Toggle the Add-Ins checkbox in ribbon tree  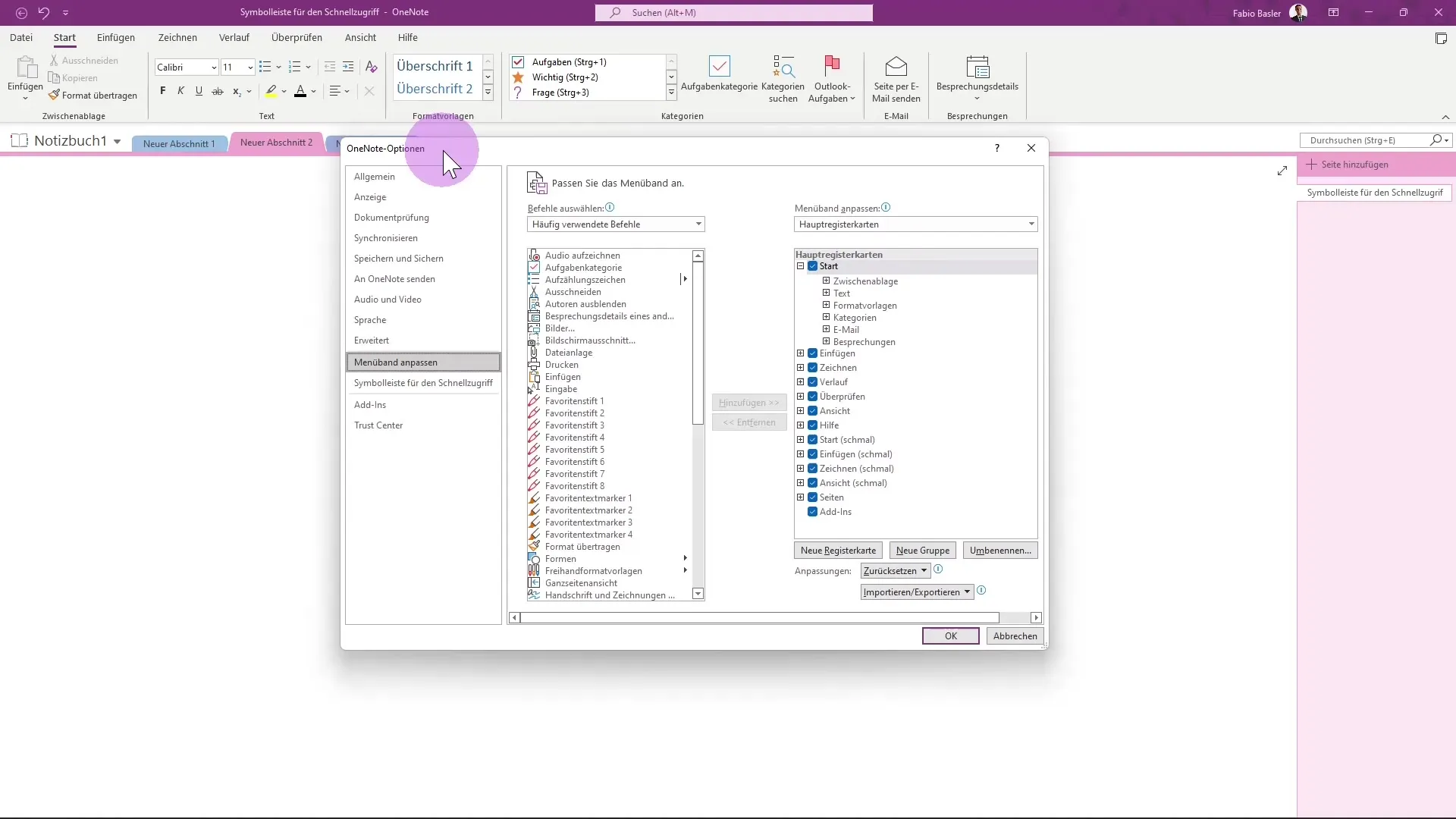(x=813, y=511)
